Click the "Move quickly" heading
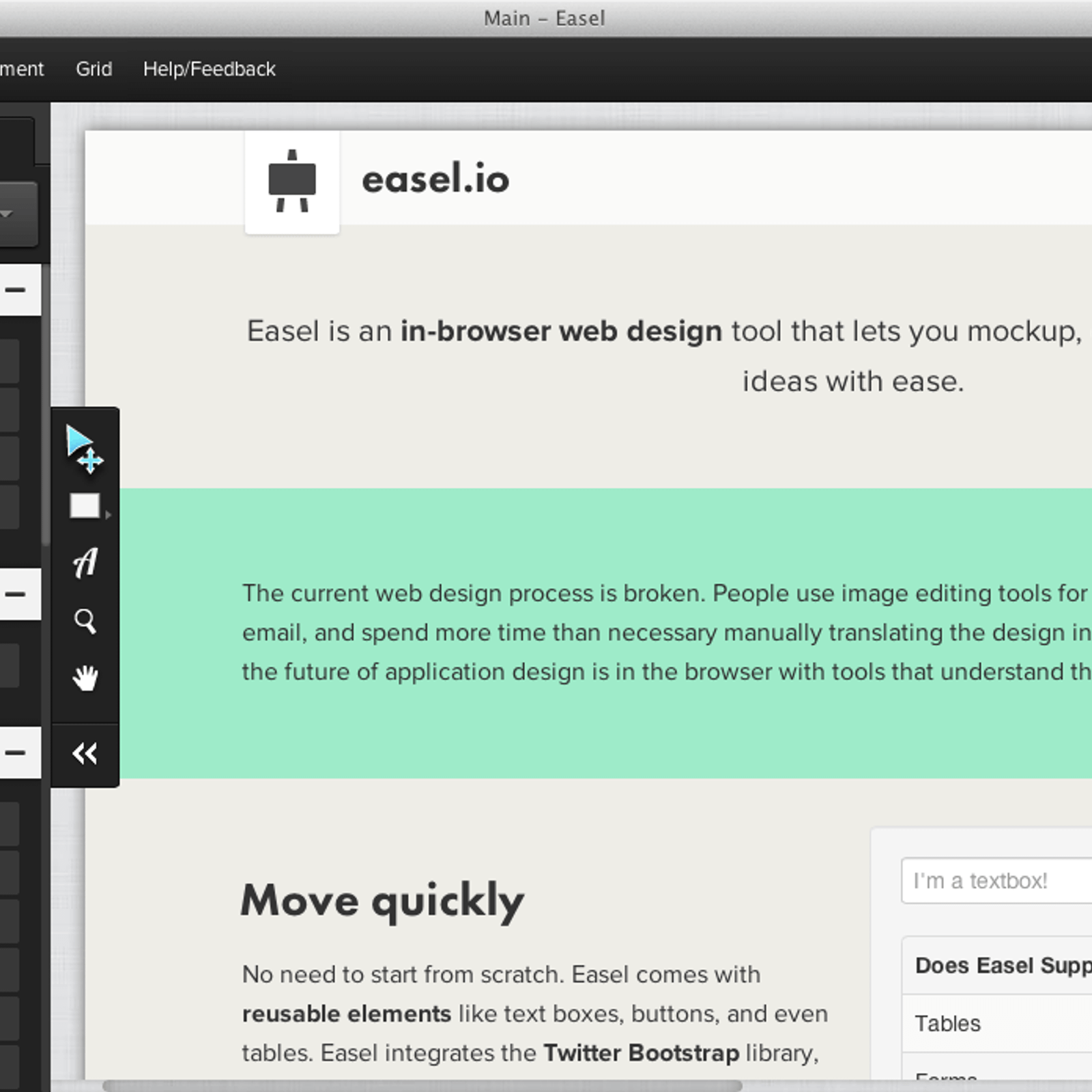The width and height of the screenshot is (1092, 1092). 383,901
